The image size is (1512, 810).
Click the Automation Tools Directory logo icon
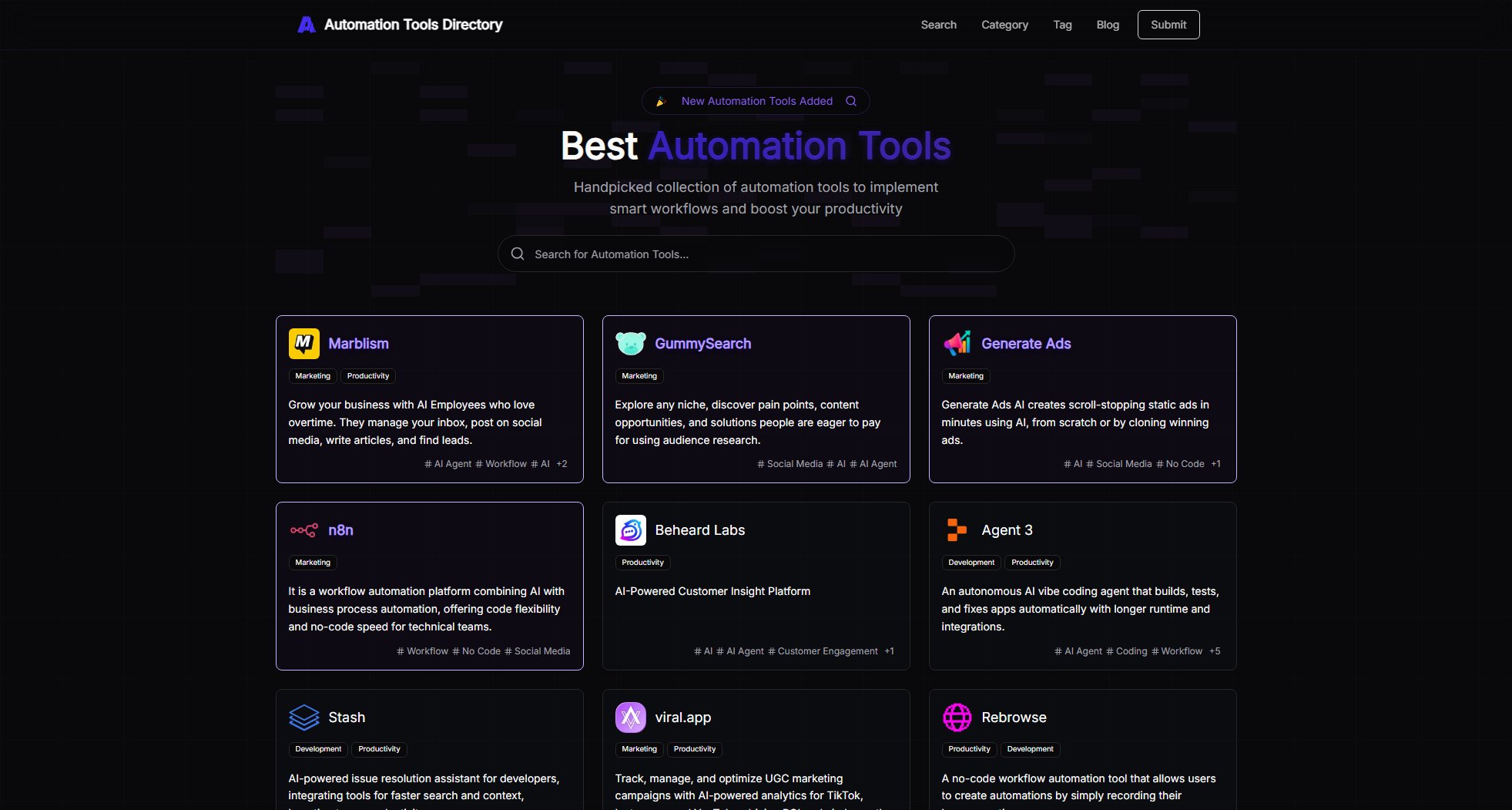pos(307,25)
